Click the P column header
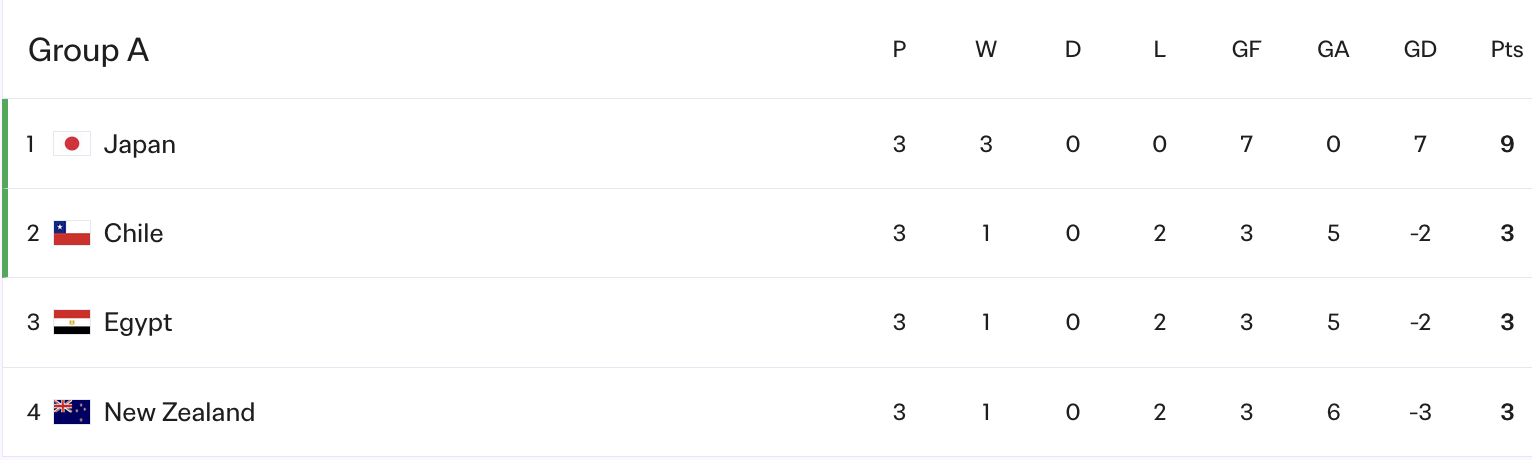 point(899,50)
